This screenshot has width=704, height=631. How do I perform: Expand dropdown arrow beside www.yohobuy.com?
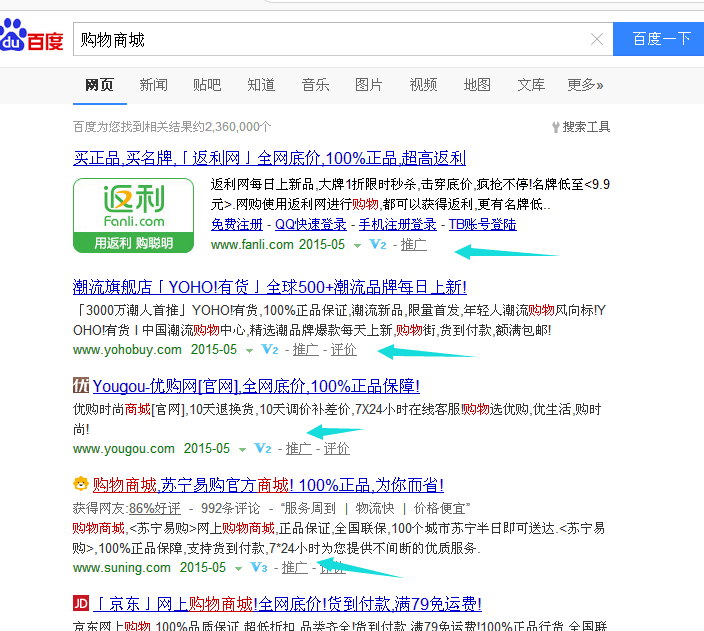click(x=249, y=351)
